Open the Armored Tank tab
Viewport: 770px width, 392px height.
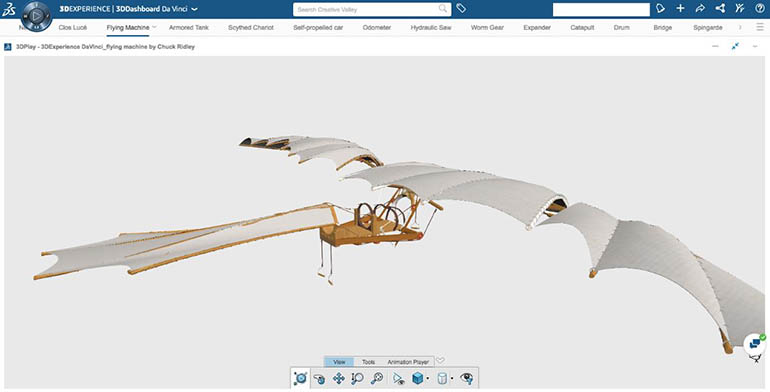pos(189,28)
